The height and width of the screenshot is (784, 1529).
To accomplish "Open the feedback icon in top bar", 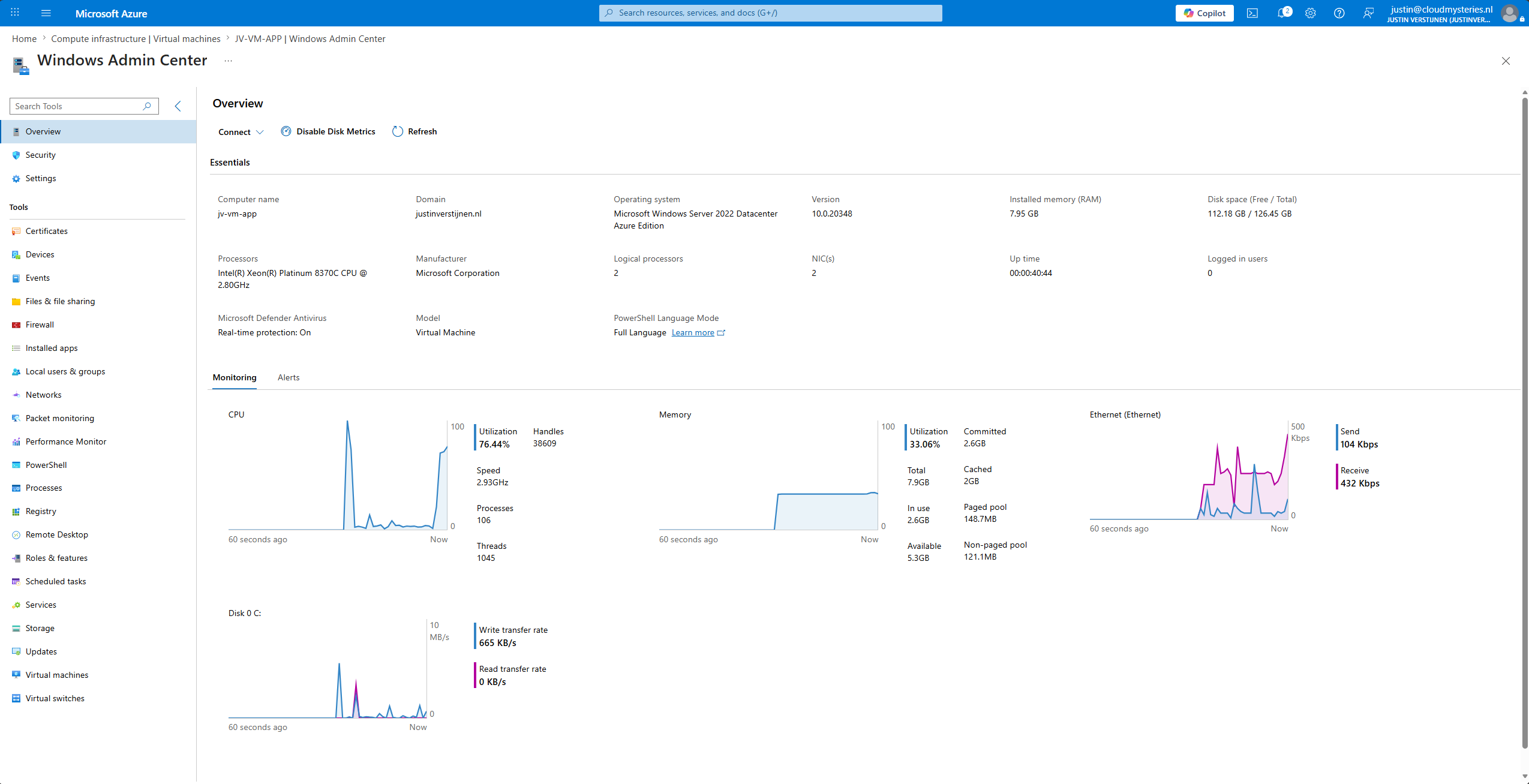I will pyautogui.click(x=1368, y=13).
